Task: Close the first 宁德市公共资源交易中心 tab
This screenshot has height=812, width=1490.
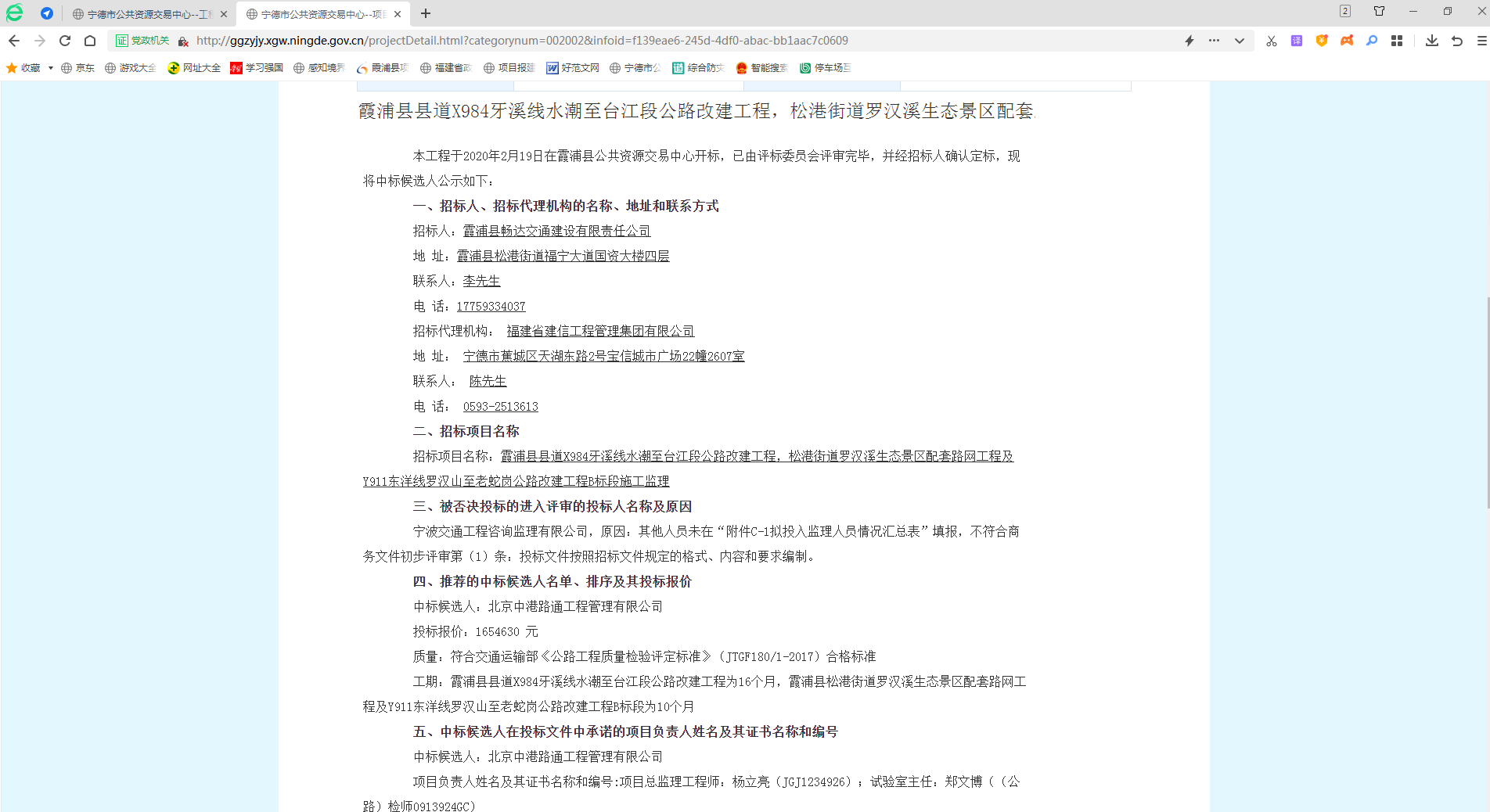Action: [224, 14]
